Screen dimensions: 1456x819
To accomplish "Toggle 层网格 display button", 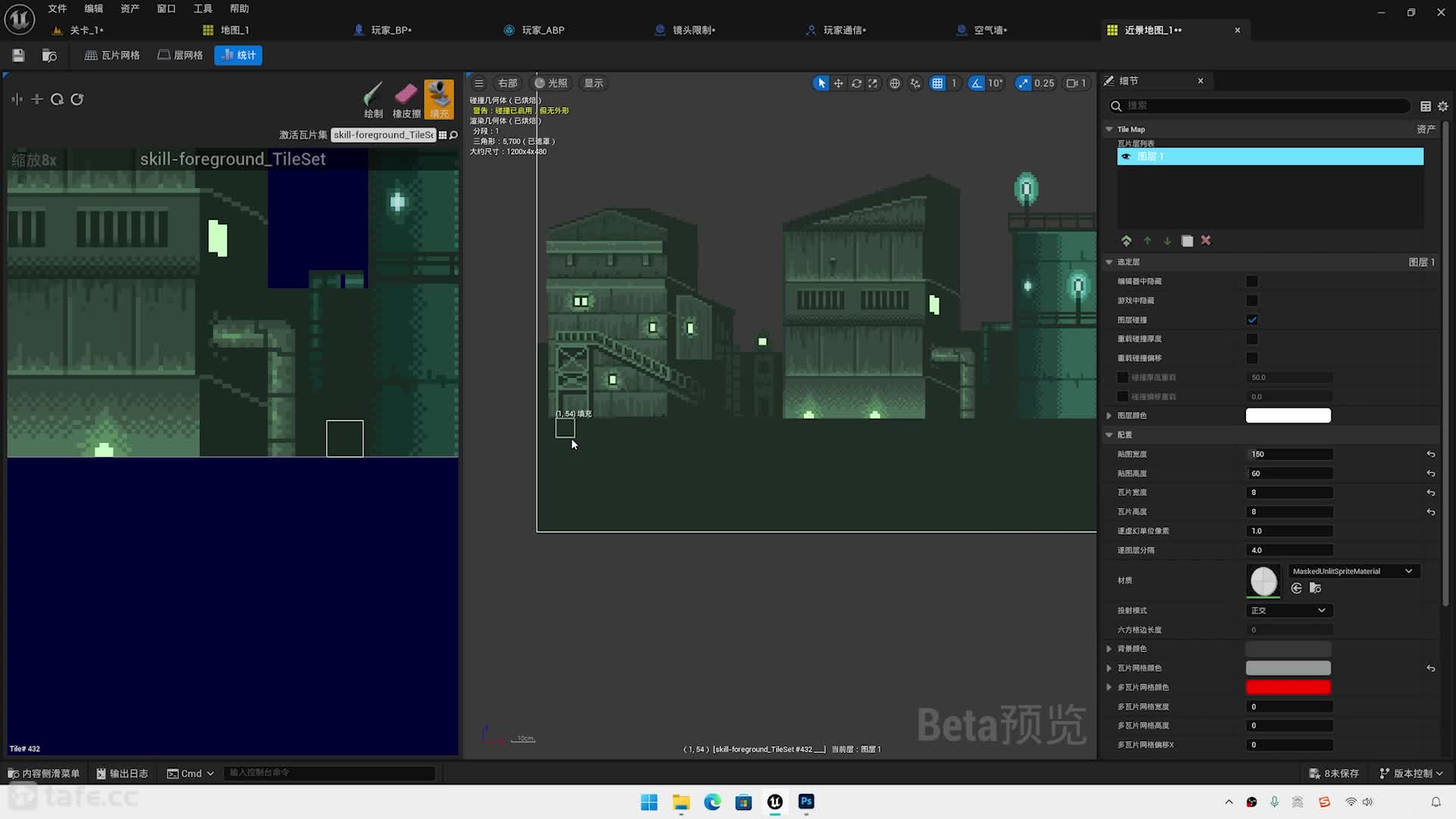I will tap(180, 55).
